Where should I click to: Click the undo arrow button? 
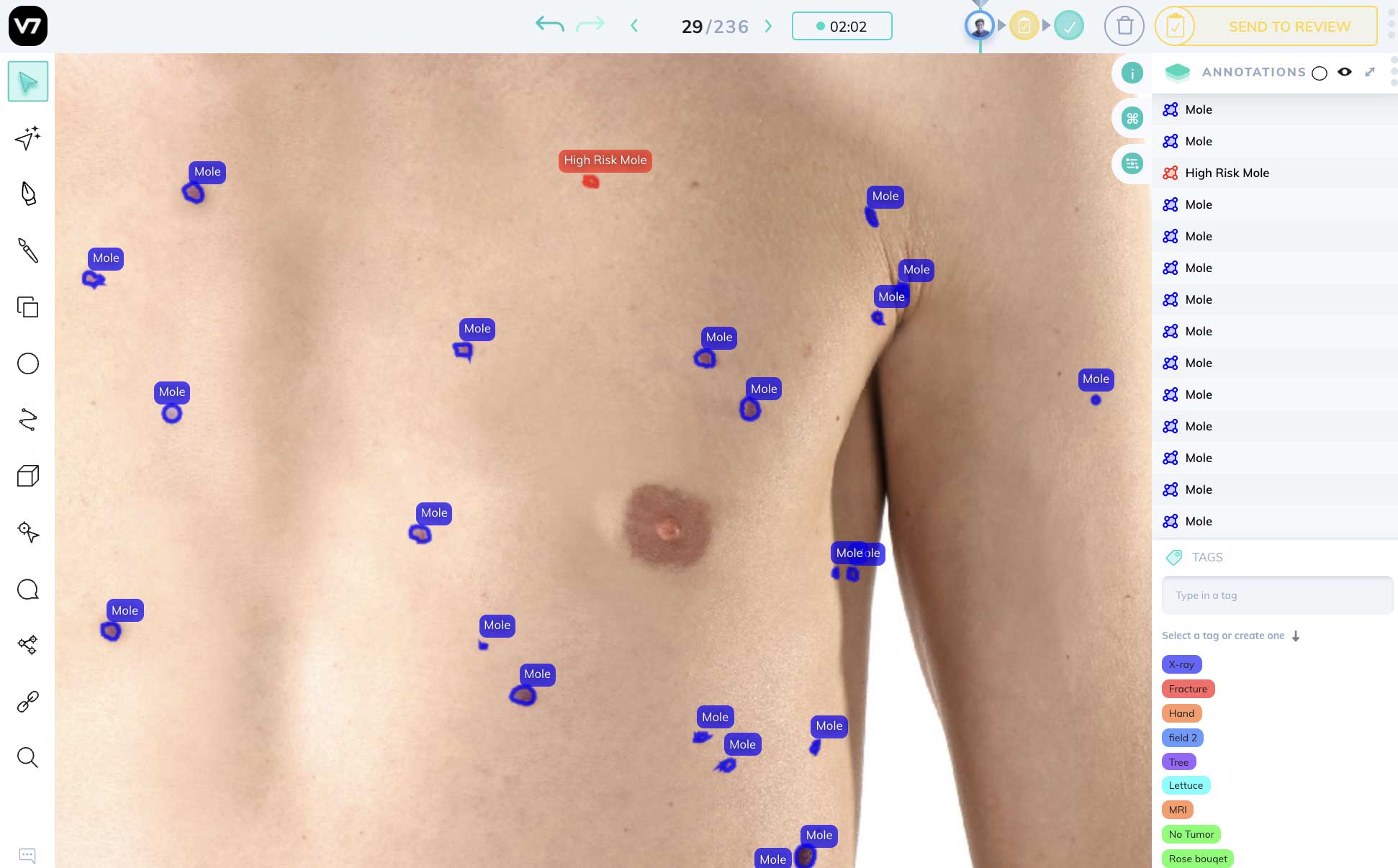tap(550, 25)
